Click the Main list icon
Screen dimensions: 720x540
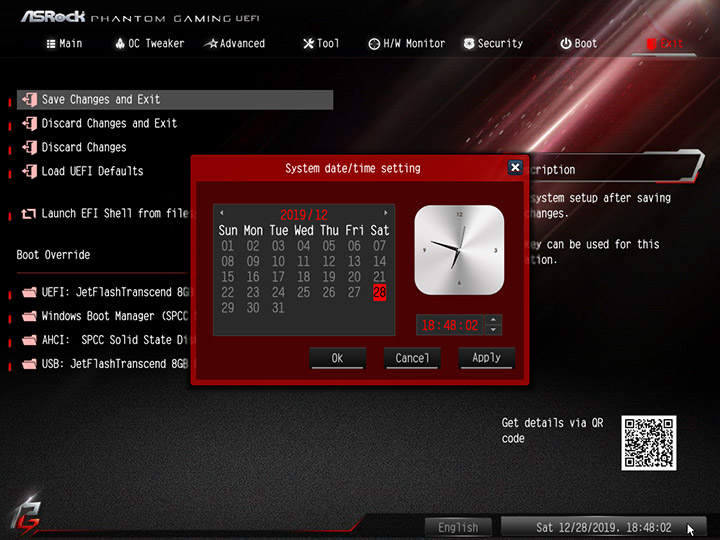[x=51, y=44]
